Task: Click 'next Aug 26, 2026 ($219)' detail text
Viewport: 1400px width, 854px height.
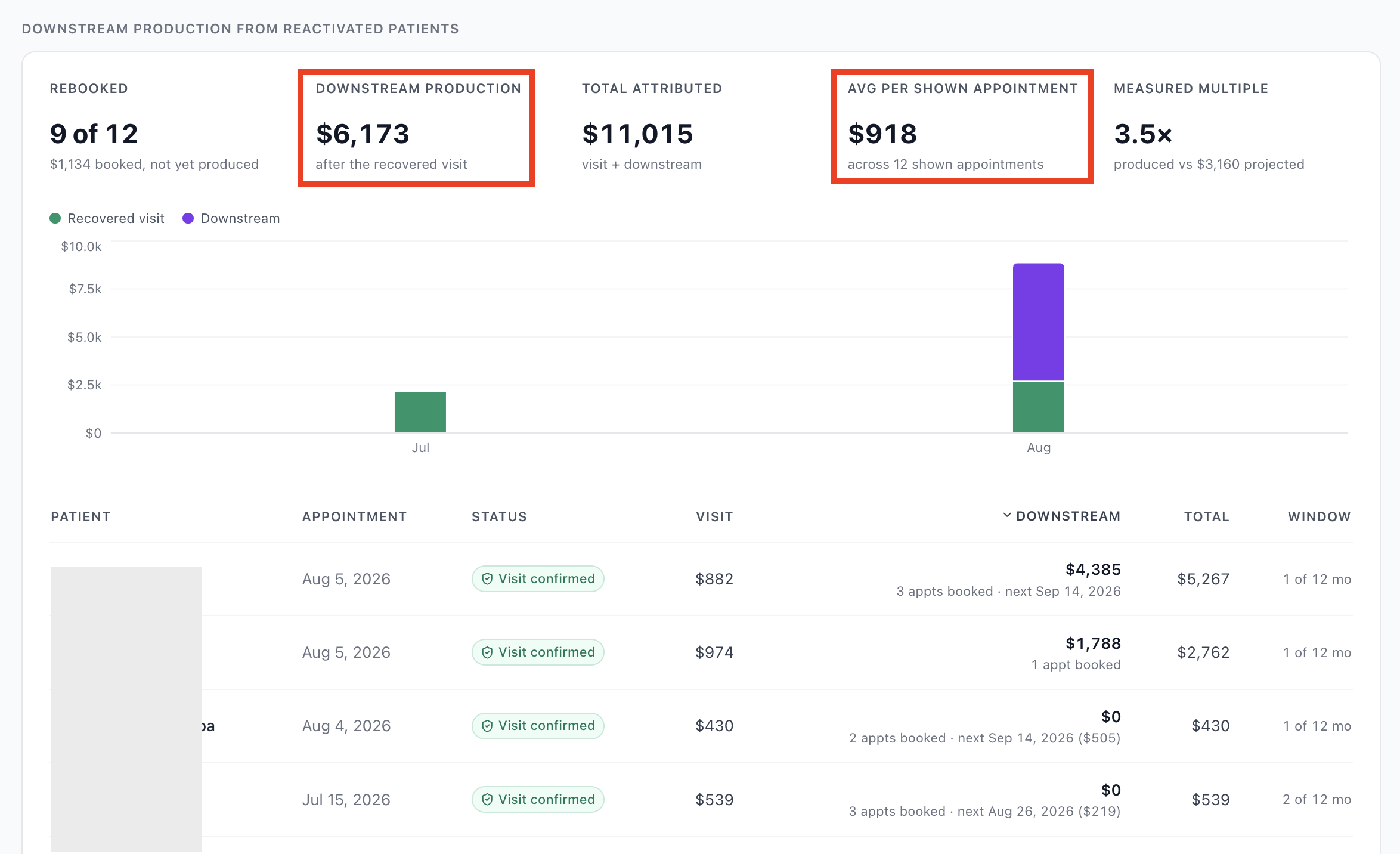Action: [x=1039, y=812]
